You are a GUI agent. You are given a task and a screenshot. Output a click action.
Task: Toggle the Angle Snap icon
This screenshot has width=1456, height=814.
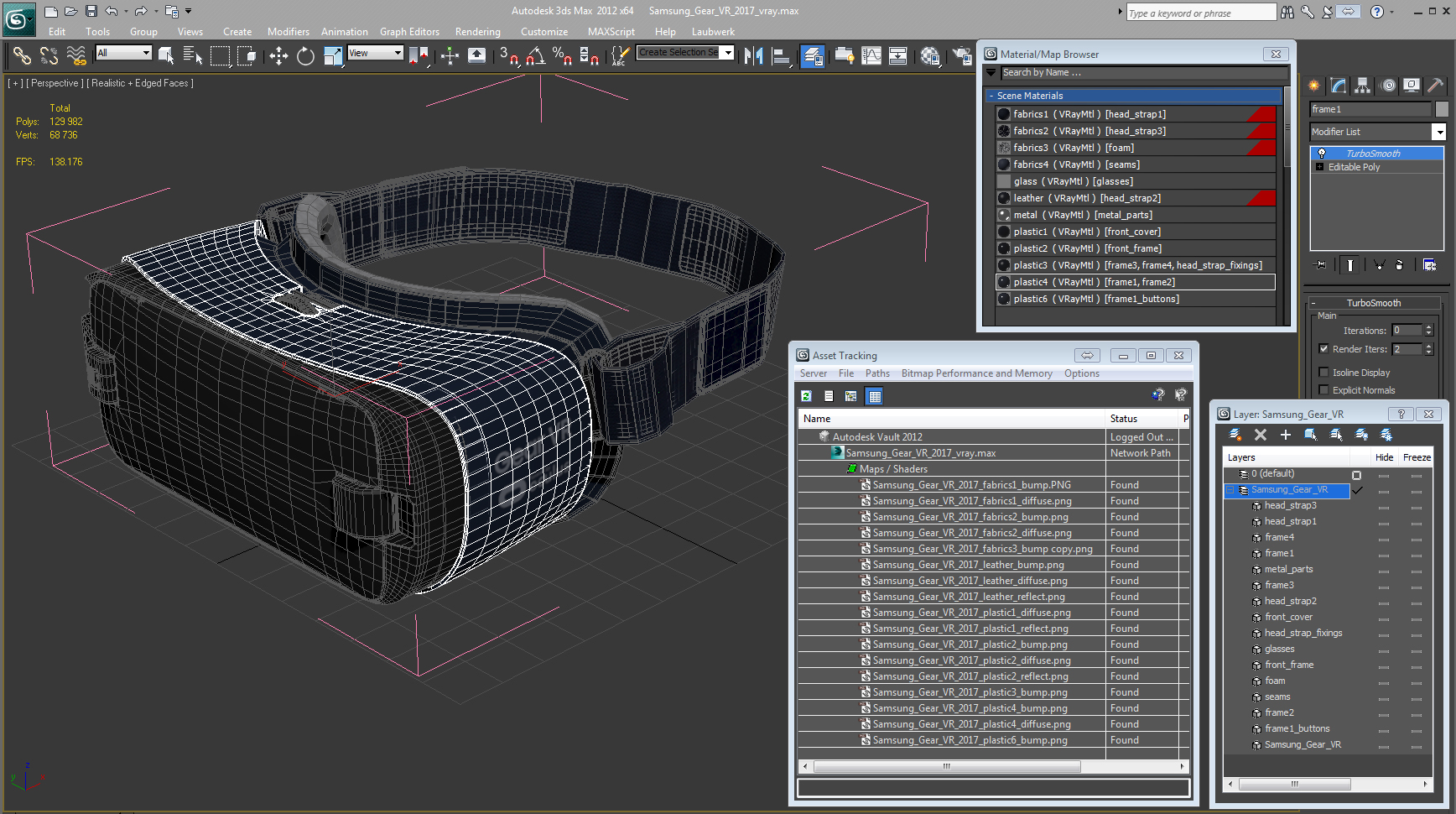(x=536, y=56)
